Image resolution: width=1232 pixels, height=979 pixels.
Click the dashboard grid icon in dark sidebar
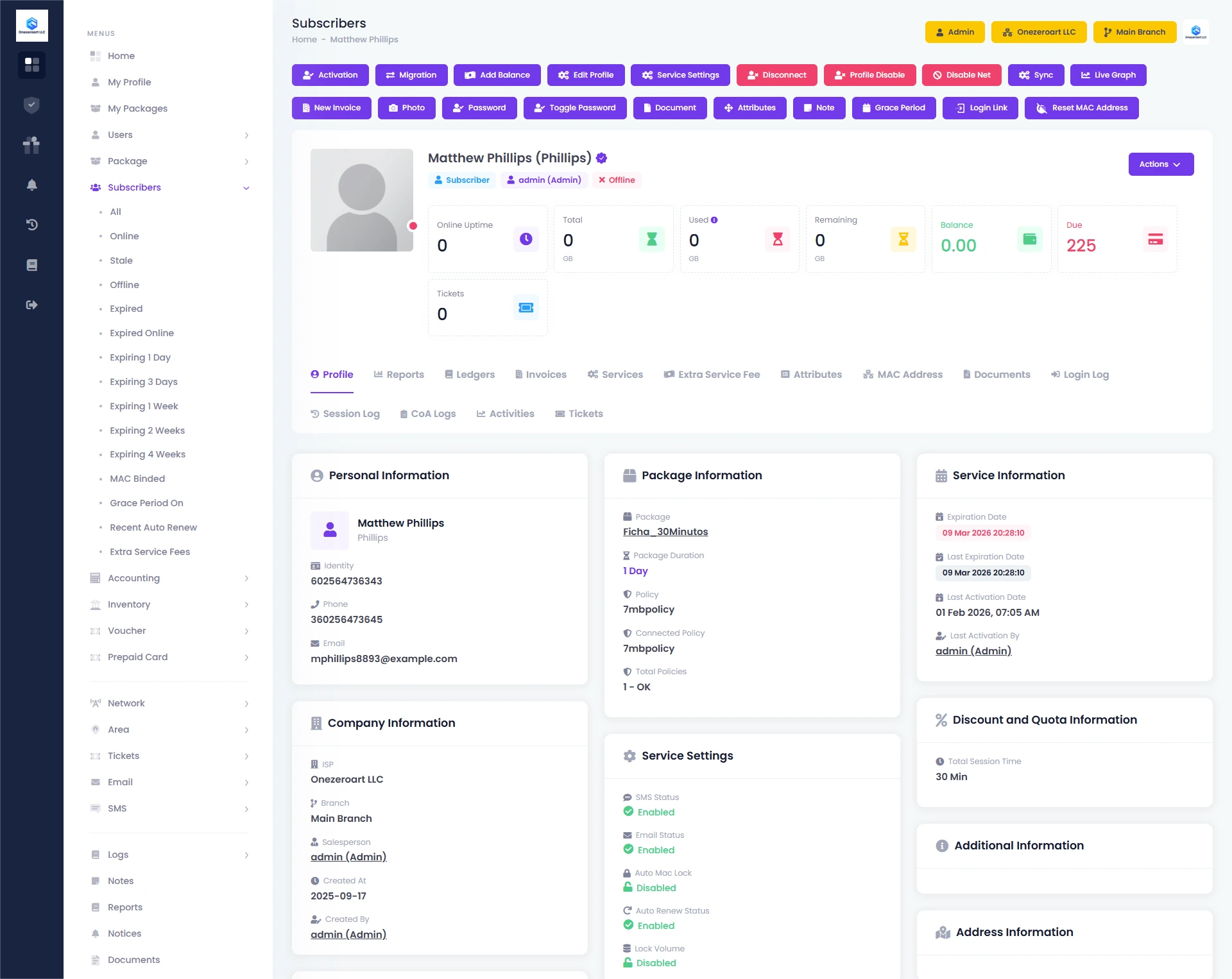click(x=31, y=65)
